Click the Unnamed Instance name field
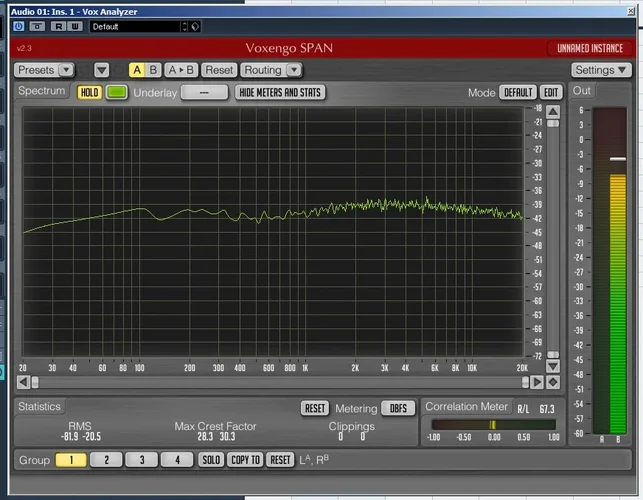 point(588,48)
